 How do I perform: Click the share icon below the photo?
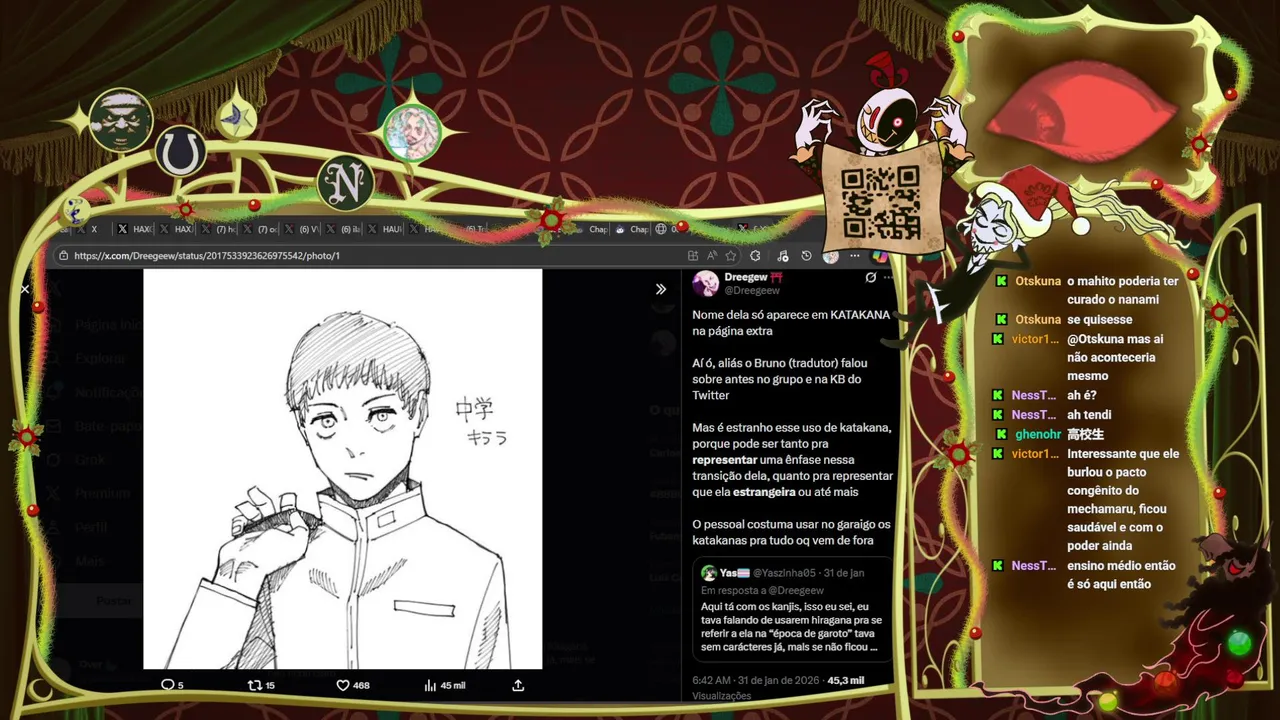(518, 685)
